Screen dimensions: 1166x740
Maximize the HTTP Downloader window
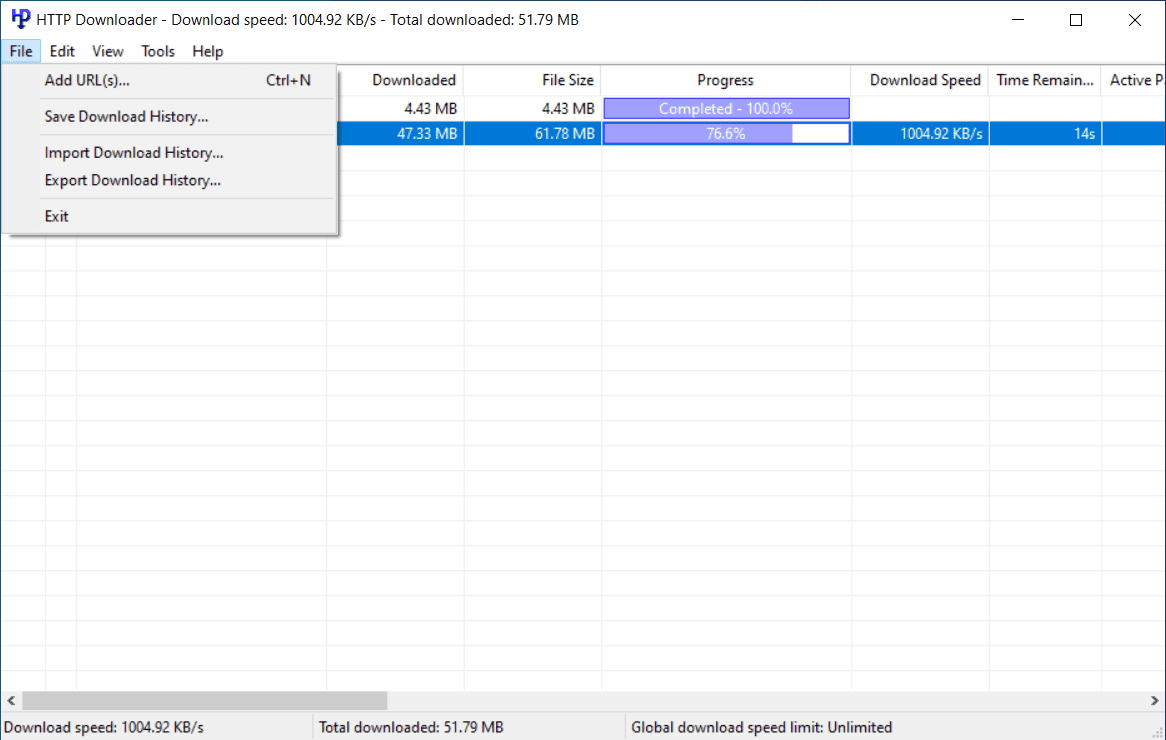(1076, 19)
